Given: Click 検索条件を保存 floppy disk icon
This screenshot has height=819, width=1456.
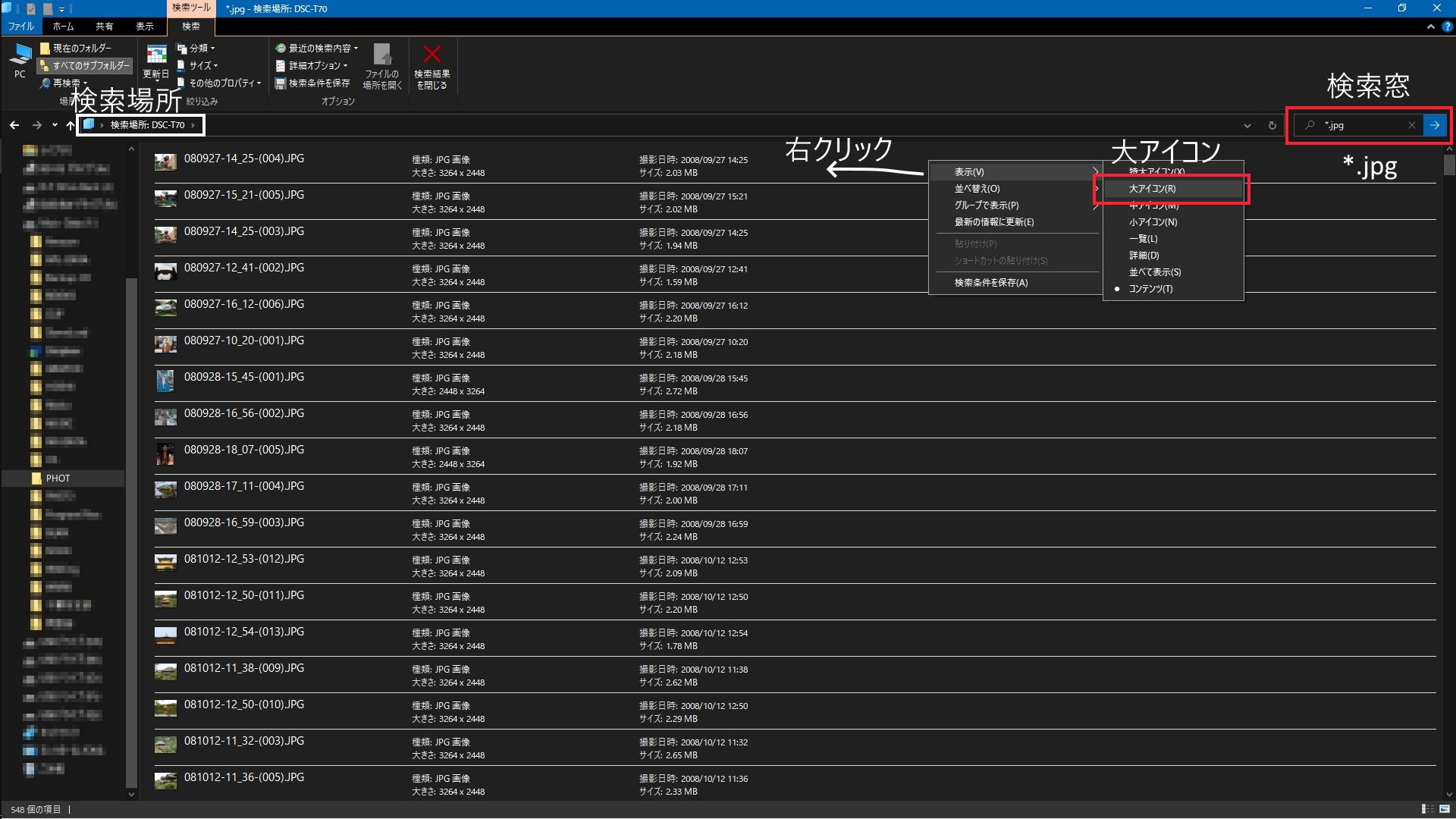Looking at the screenshot, I should 281,83.
